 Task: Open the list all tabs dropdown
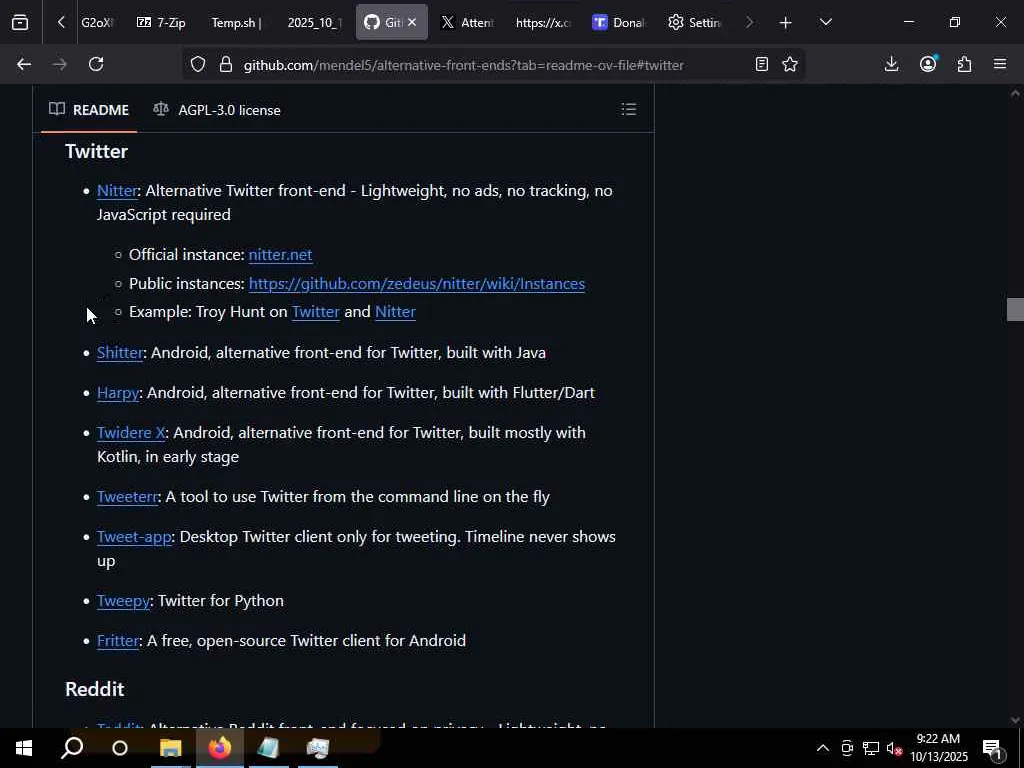(826, 22)
